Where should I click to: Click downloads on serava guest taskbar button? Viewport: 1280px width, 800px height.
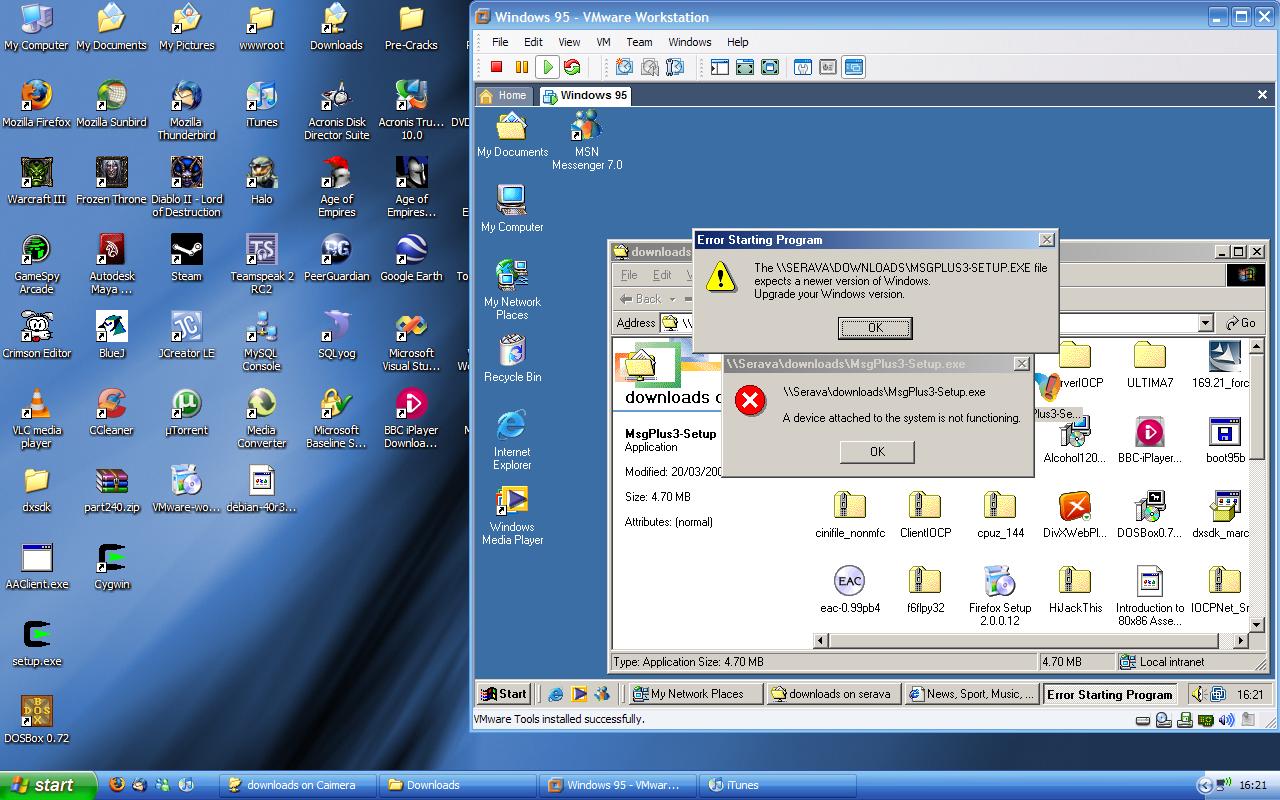tap(834, 694)
